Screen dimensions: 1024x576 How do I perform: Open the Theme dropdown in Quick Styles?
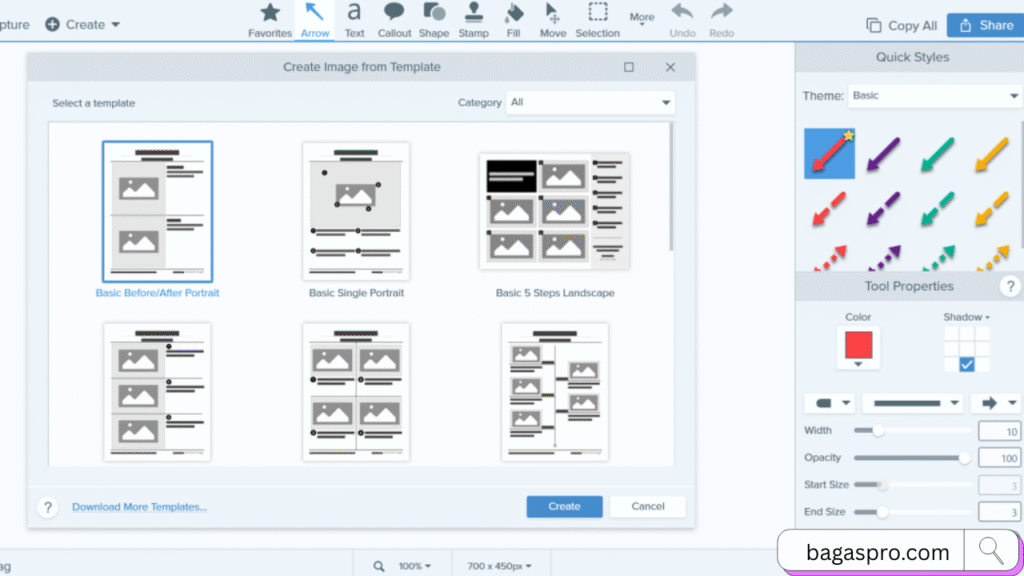point(934,96)
